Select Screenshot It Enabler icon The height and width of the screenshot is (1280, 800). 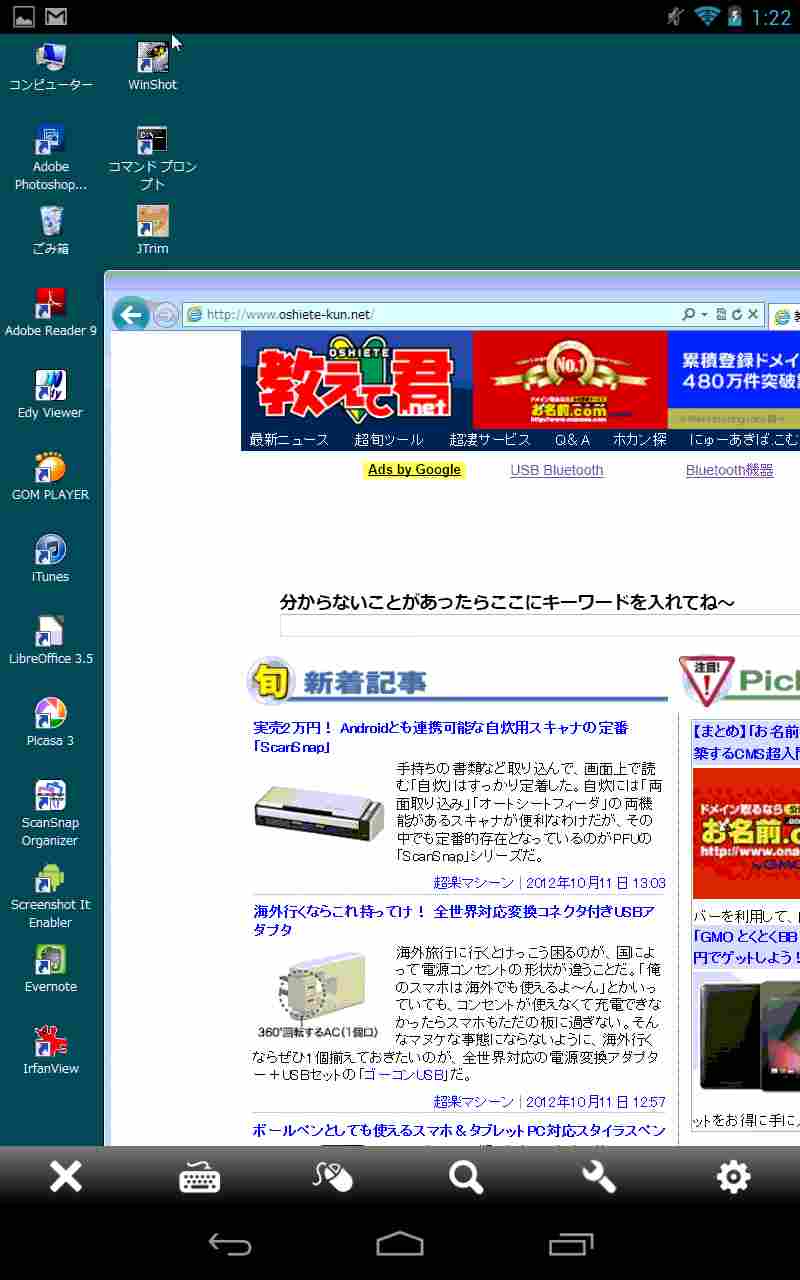(x=51, y=896)
